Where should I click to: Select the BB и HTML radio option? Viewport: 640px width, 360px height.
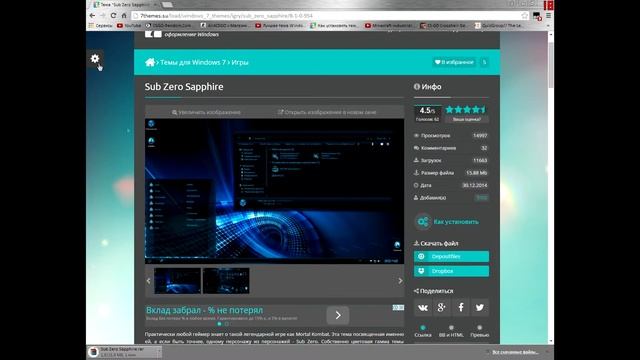coord(451,327)
